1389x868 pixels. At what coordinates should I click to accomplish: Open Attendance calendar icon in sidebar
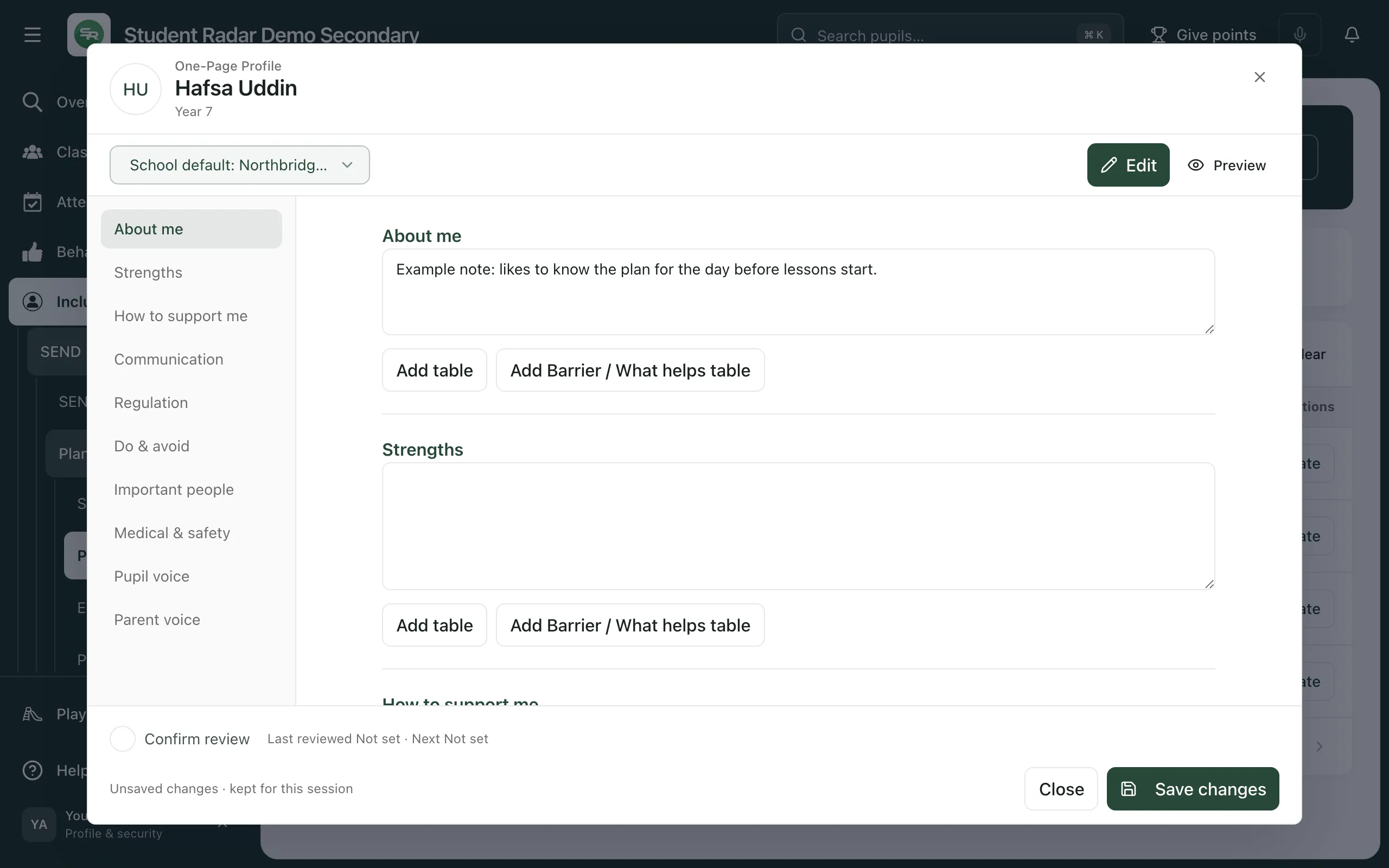pyautogui.click(x=32, y=202)
